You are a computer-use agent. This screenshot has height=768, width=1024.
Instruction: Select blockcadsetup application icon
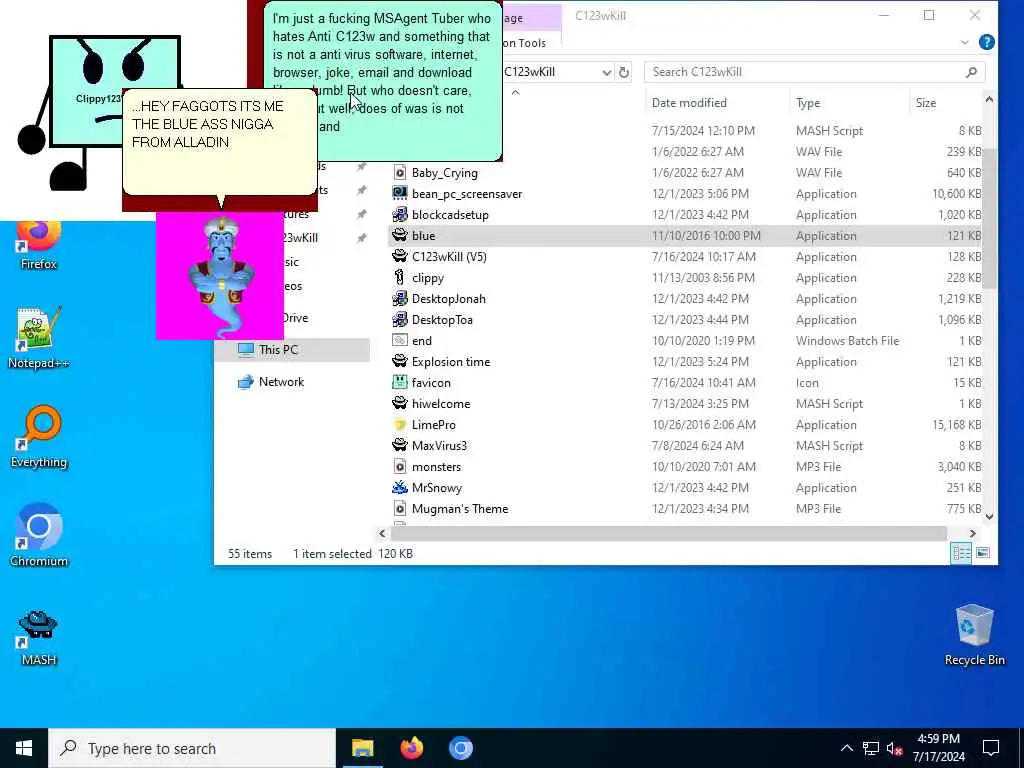click(400, 215)
